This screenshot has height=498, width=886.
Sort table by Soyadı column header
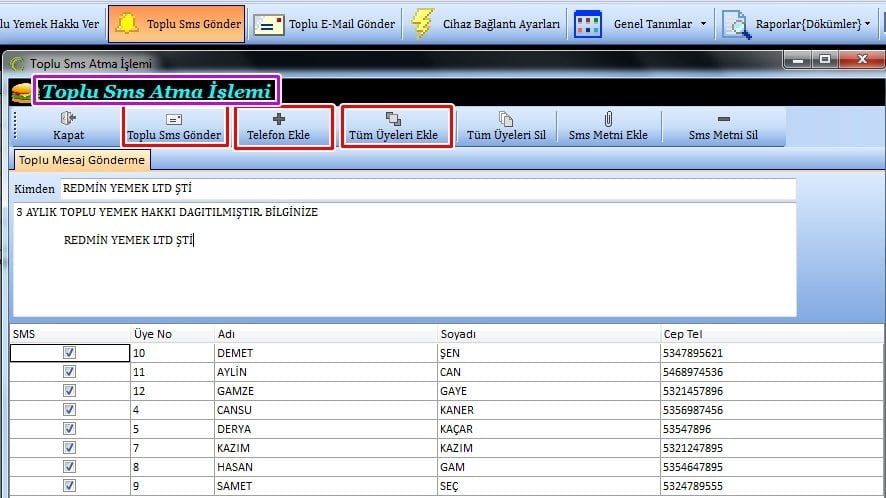pos(458,334)
